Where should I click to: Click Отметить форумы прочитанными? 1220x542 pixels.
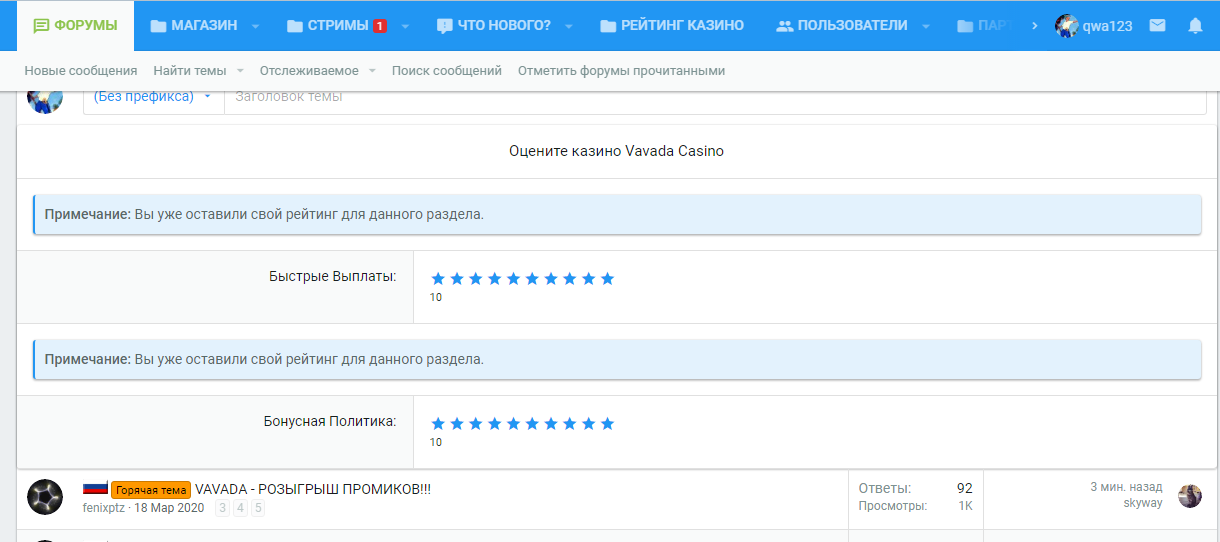pos(621,71)
